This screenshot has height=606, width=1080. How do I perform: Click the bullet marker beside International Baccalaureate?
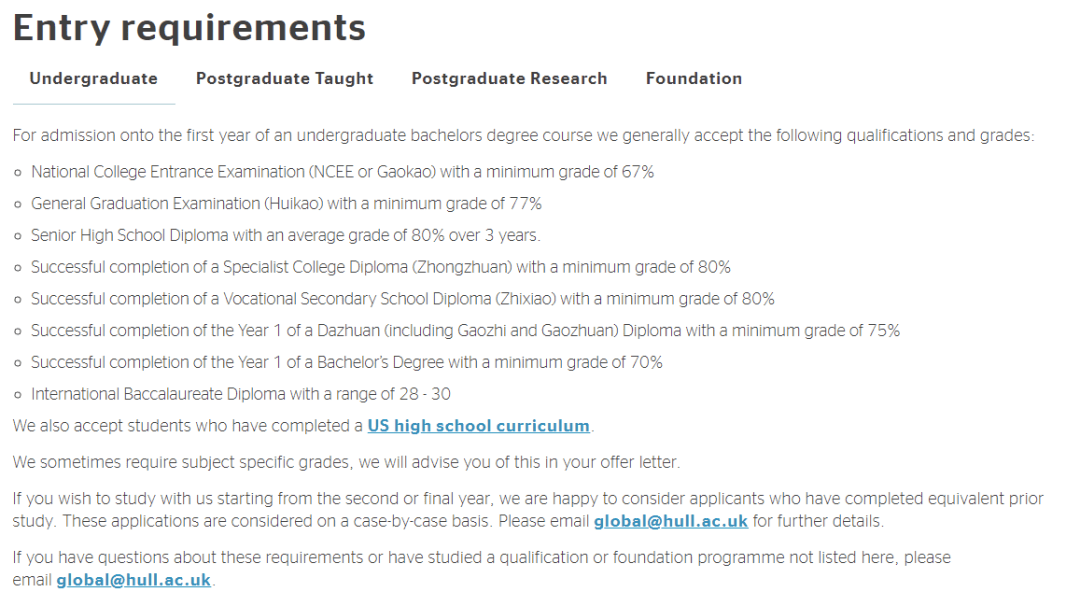pos(18,395)
